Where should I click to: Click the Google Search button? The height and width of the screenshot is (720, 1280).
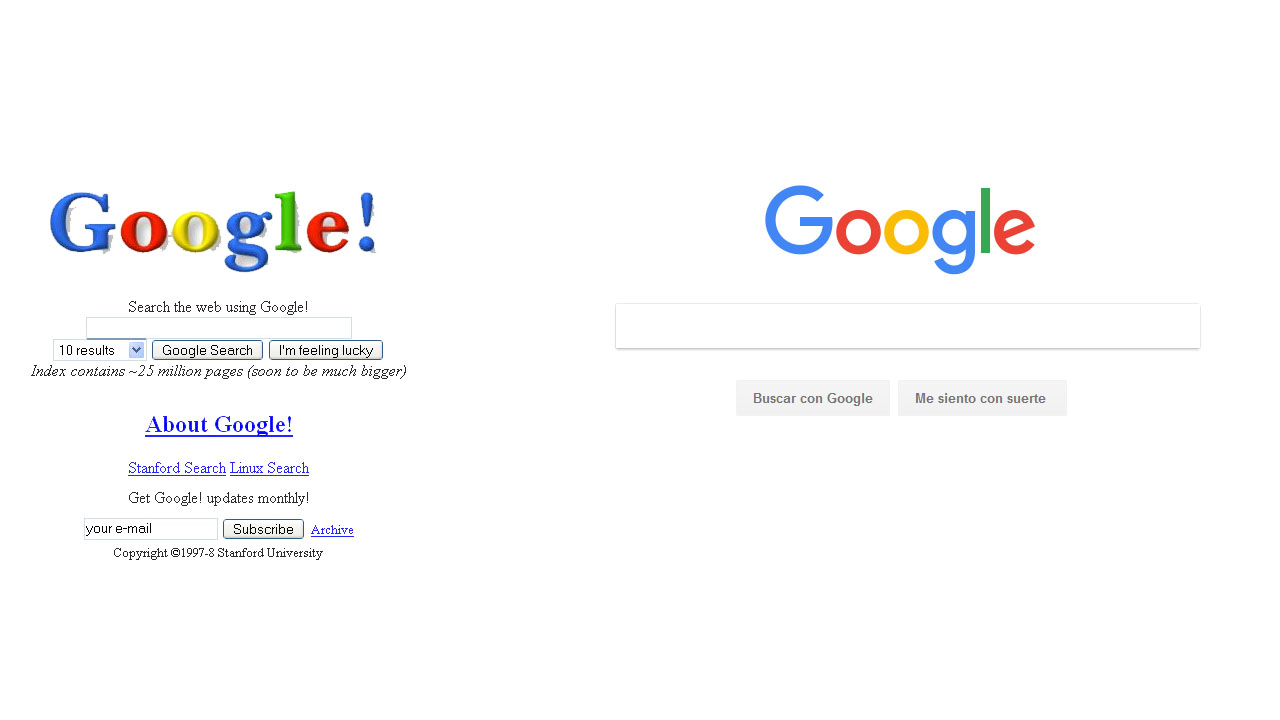point(207,350)
